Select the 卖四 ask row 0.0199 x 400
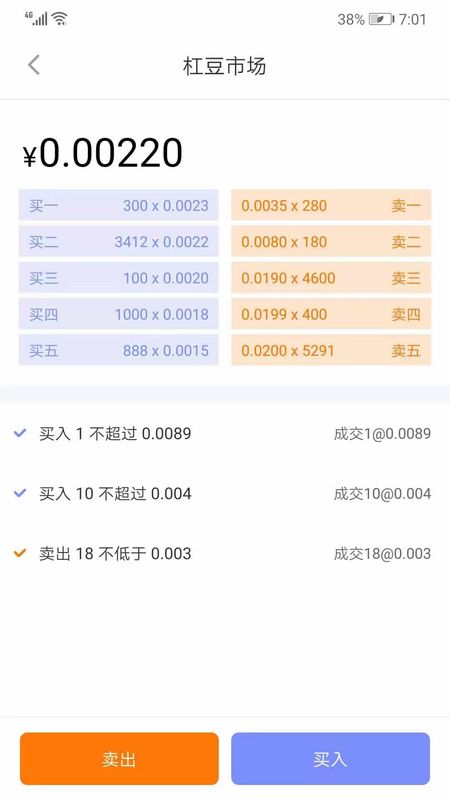450x800 pixels. point(331,314)
